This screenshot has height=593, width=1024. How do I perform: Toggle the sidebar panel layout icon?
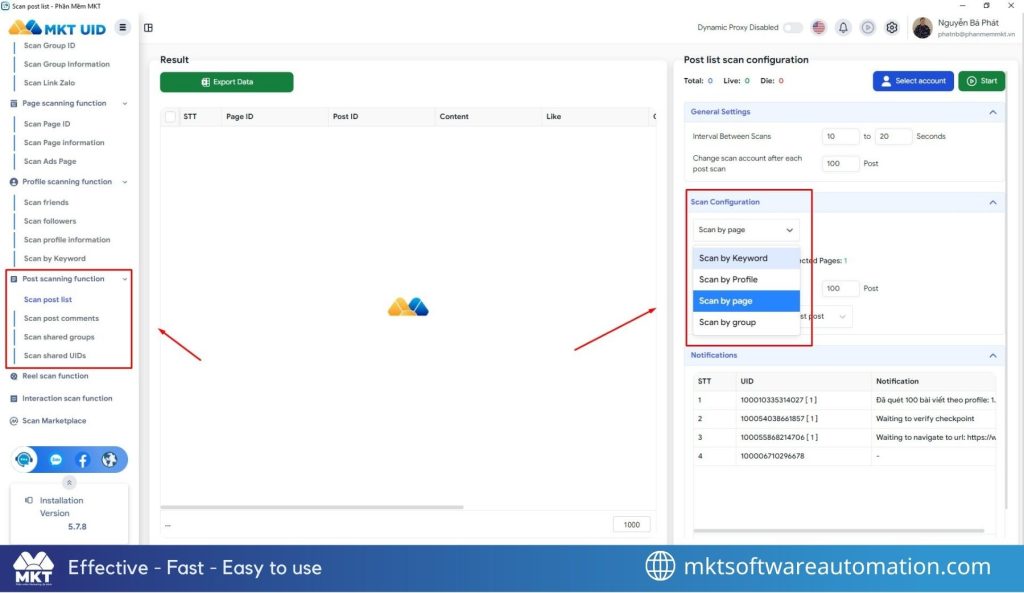point(149,28)
